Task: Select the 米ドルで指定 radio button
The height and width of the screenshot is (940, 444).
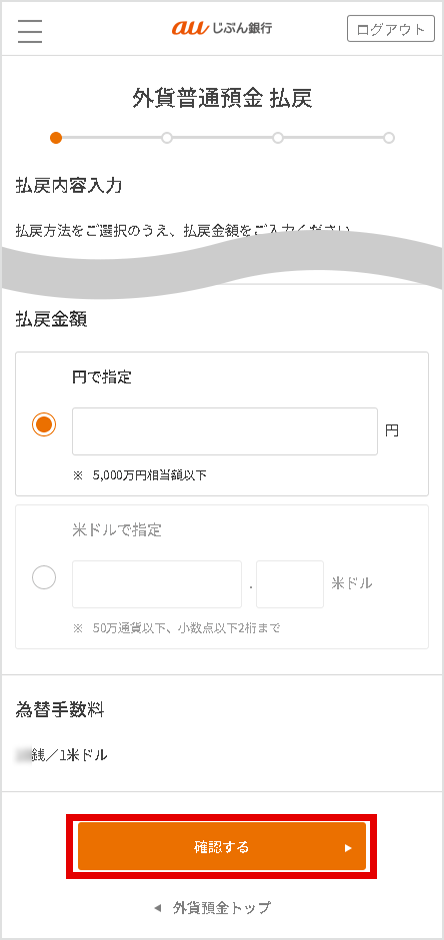Action: tap(44, 578)
